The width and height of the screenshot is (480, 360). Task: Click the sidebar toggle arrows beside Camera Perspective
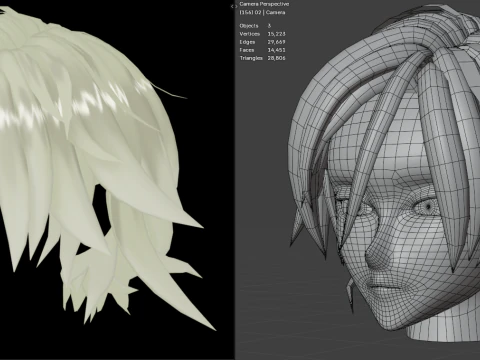point(234,6)
